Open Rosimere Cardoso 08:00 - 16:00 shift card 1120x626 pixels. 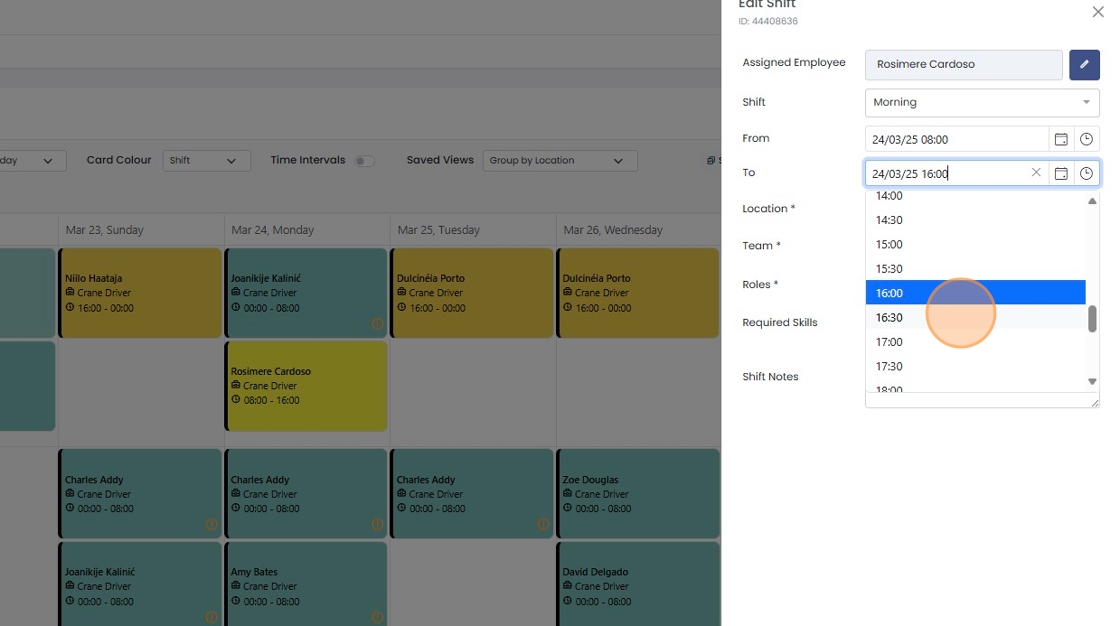pos(306,386)
